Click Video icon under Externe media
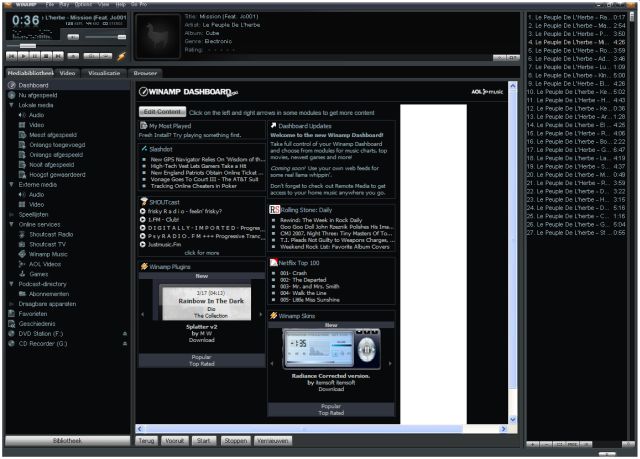The image size is (640, 459). click(22, 204)
